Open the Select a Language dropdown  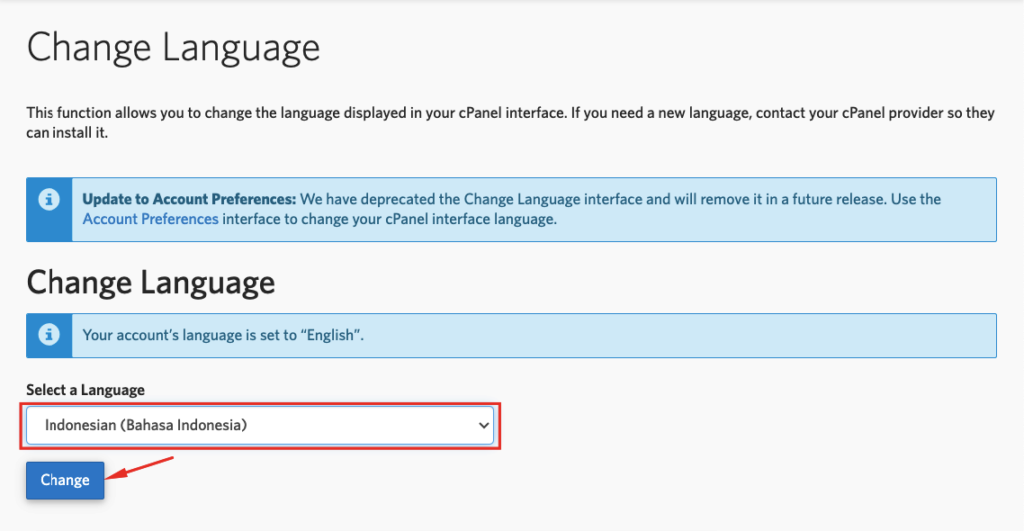260,425
